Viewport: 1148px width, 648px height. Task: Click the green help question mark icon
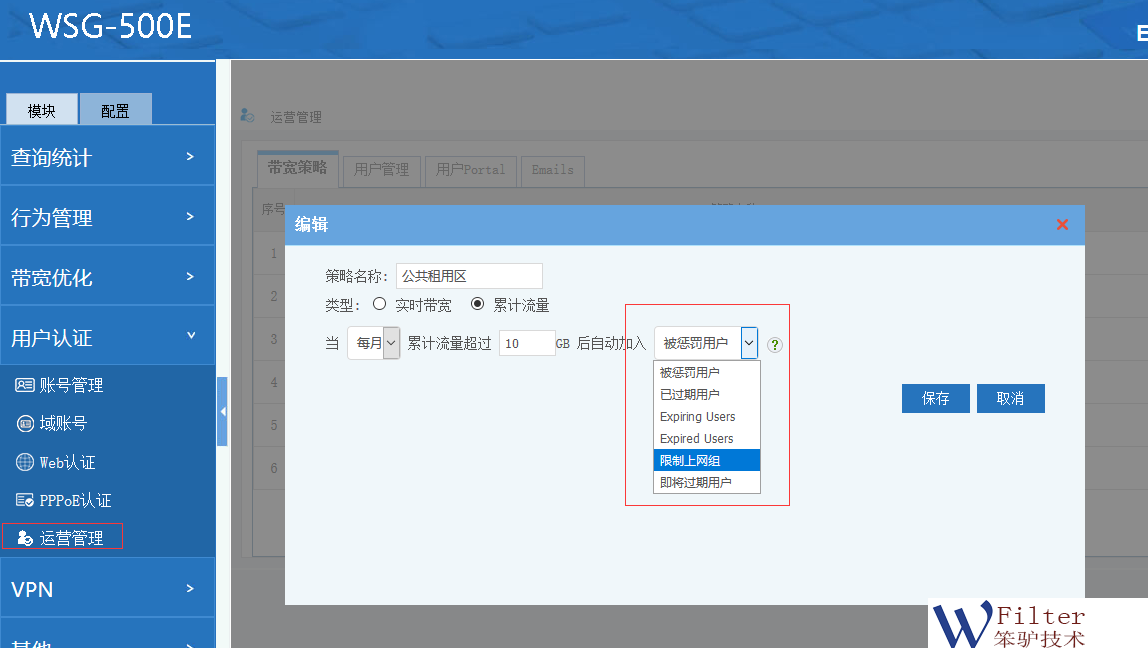click(x=775, y=344)
